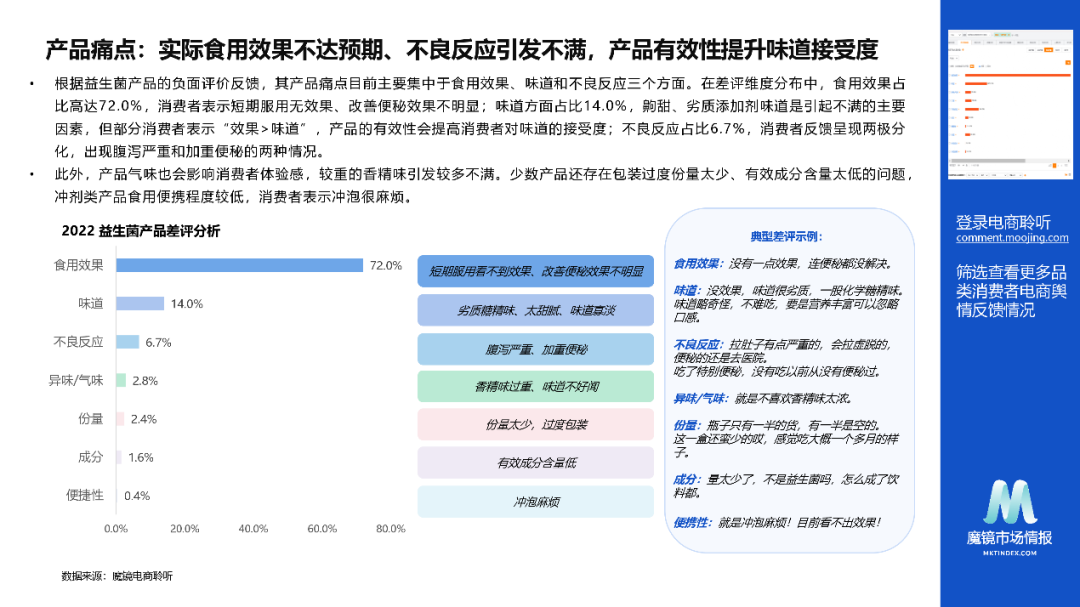1080x607 pixels.
Task: Click the e-commerce dashboard screenshot thumbnail
Action: pyautogui.click(x=1010, y=105)
